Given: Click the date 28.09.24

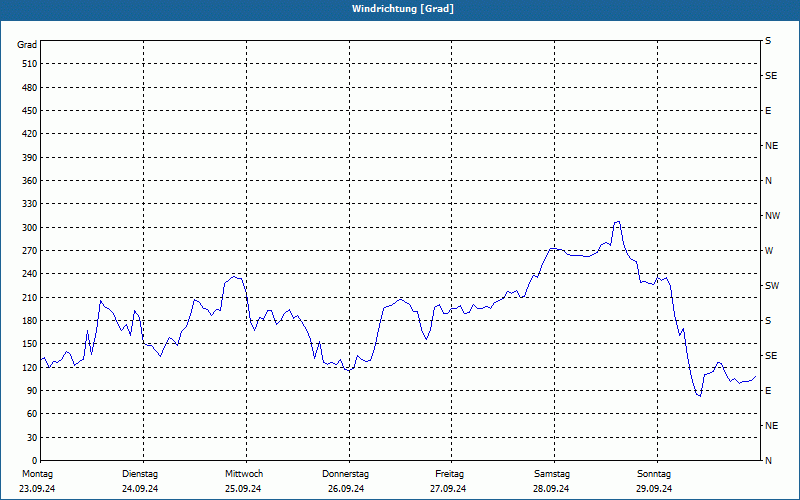Looking at the screenshot, I should pos(551,489).
